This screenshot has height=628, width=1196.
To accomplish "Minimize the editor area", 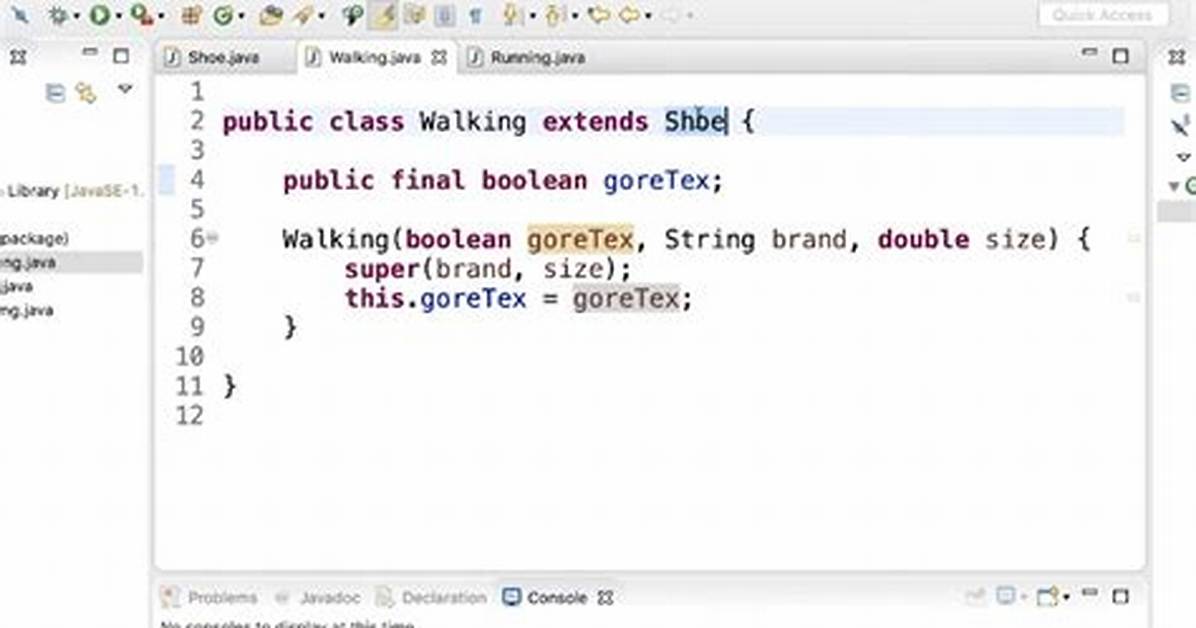I will click(1089, 52).
